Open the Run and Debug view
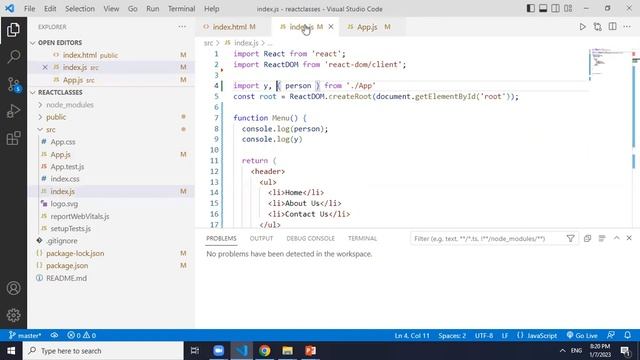Viewport: 640px width, 360px height. [13, 111]
